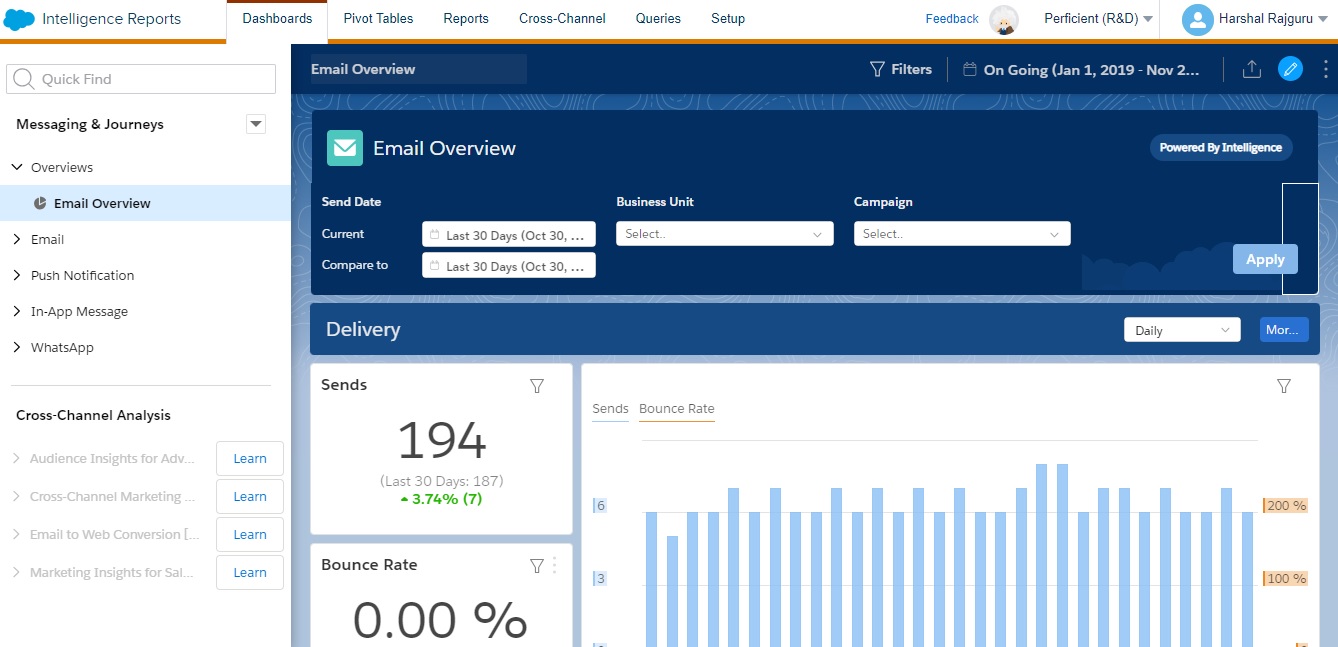The width and height of the screenshot is (1338, 647).
Task: Click Learn next to Email to Web Conversion
Action: click(x=249, y=534)
